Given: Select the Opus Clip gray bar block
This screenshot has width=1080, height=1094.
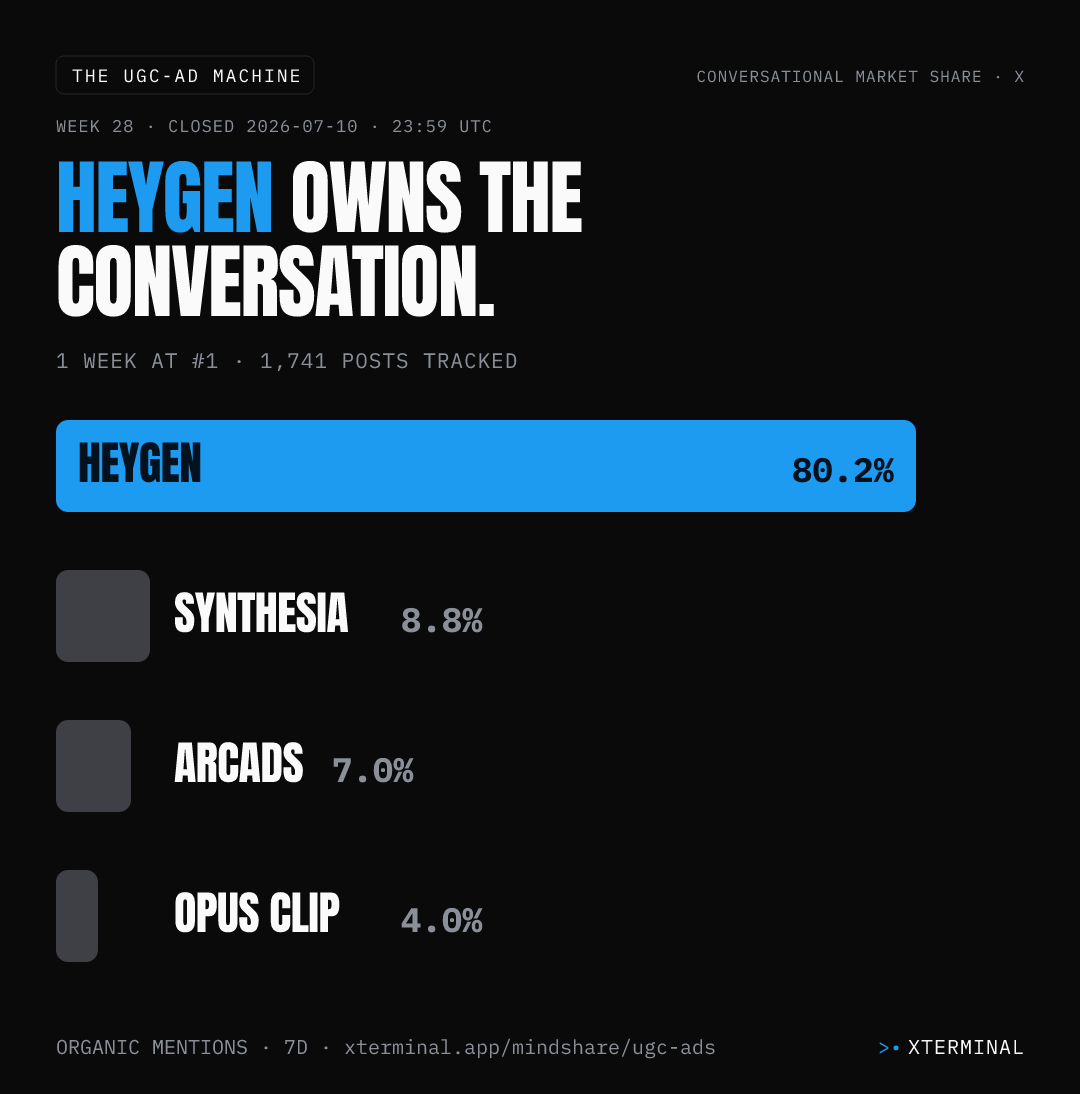Looking at the screenshot, I should click(77, 916).
